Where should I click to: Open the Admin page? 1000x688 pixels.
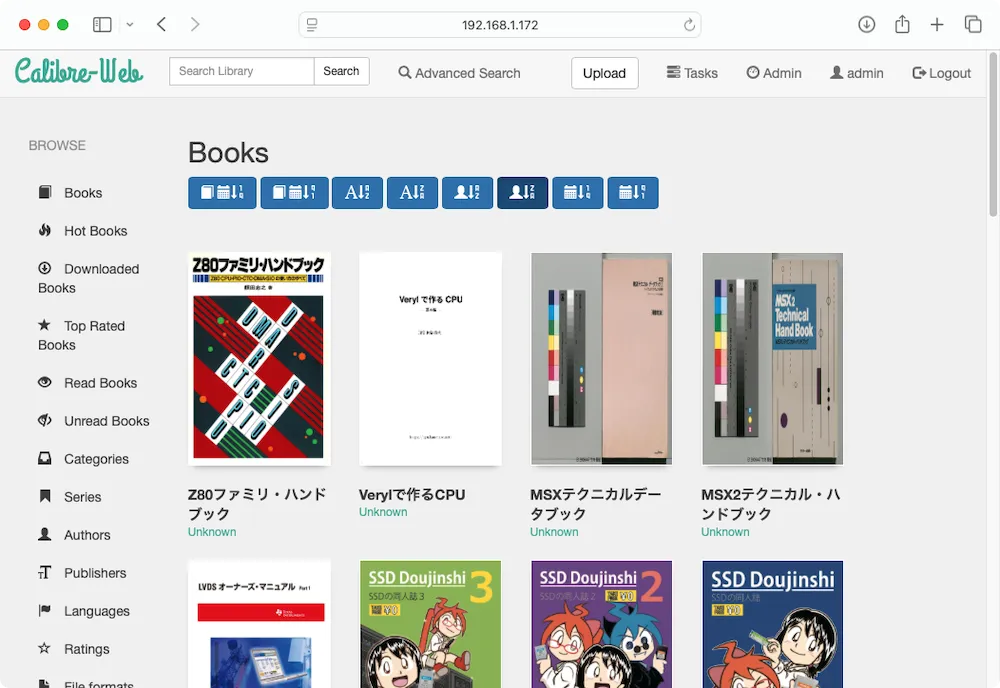pos(774,73)
